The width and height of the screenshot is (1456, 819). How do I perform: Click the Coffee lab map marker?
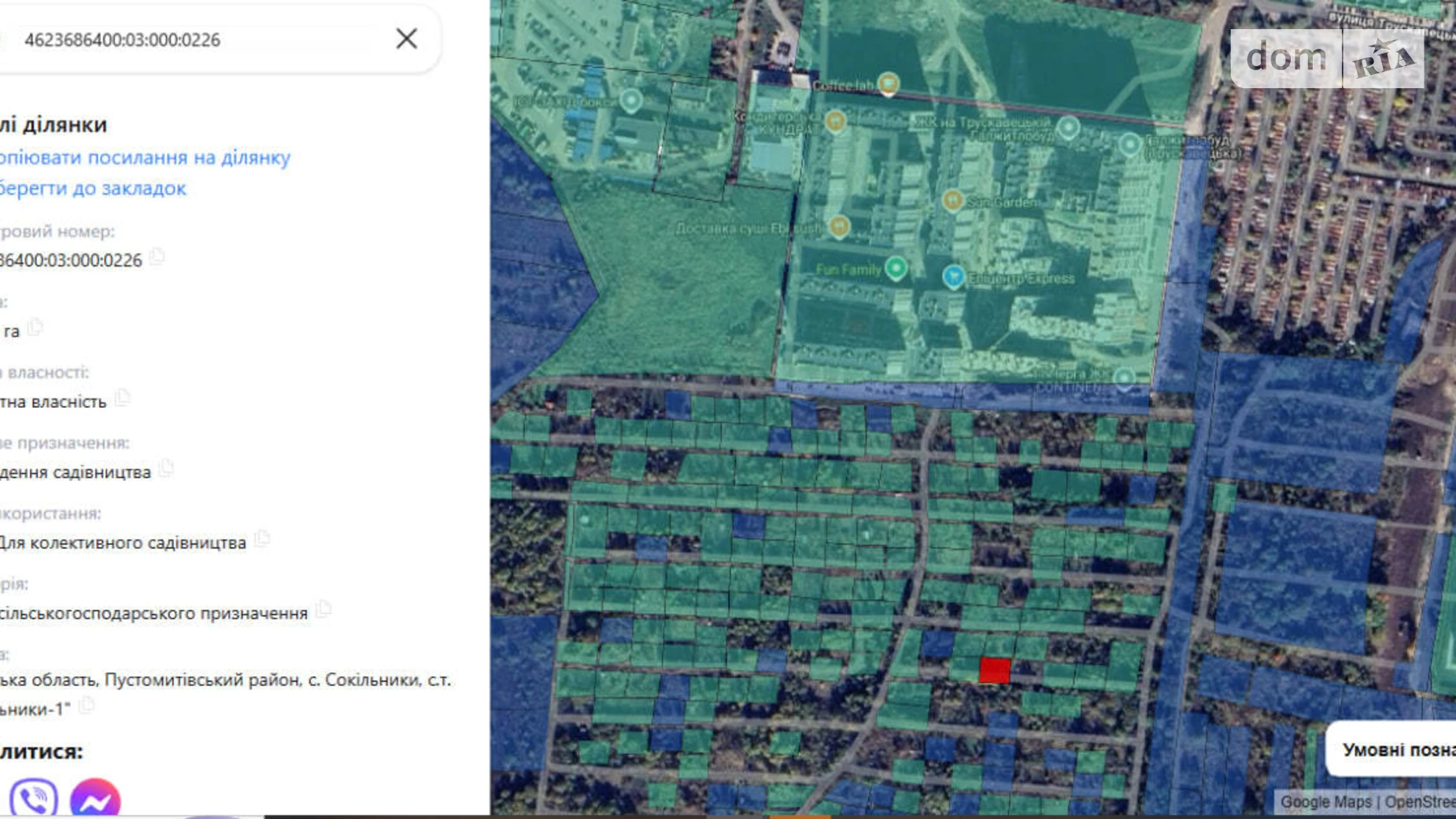(x=889, y=83)
